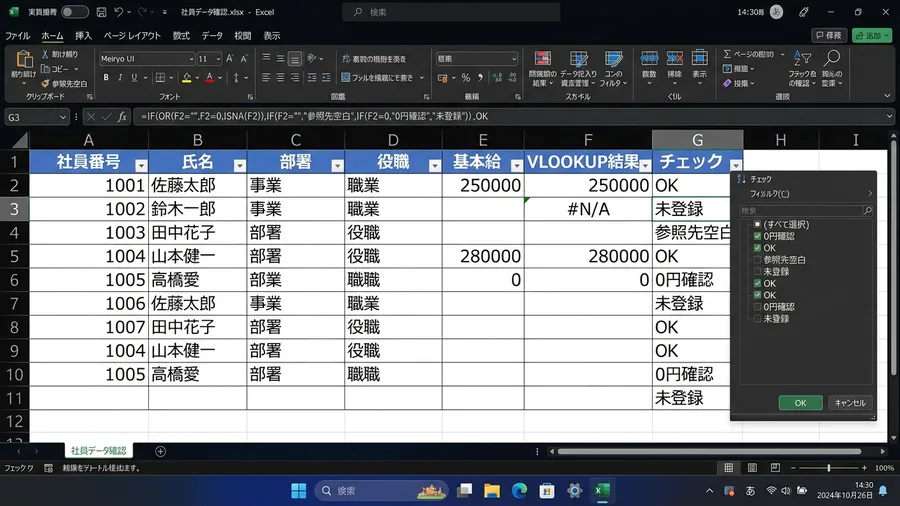The height and width of the screenshot is (506, 900).
Task: Apply bold formatting
Action: coord(106,77)
